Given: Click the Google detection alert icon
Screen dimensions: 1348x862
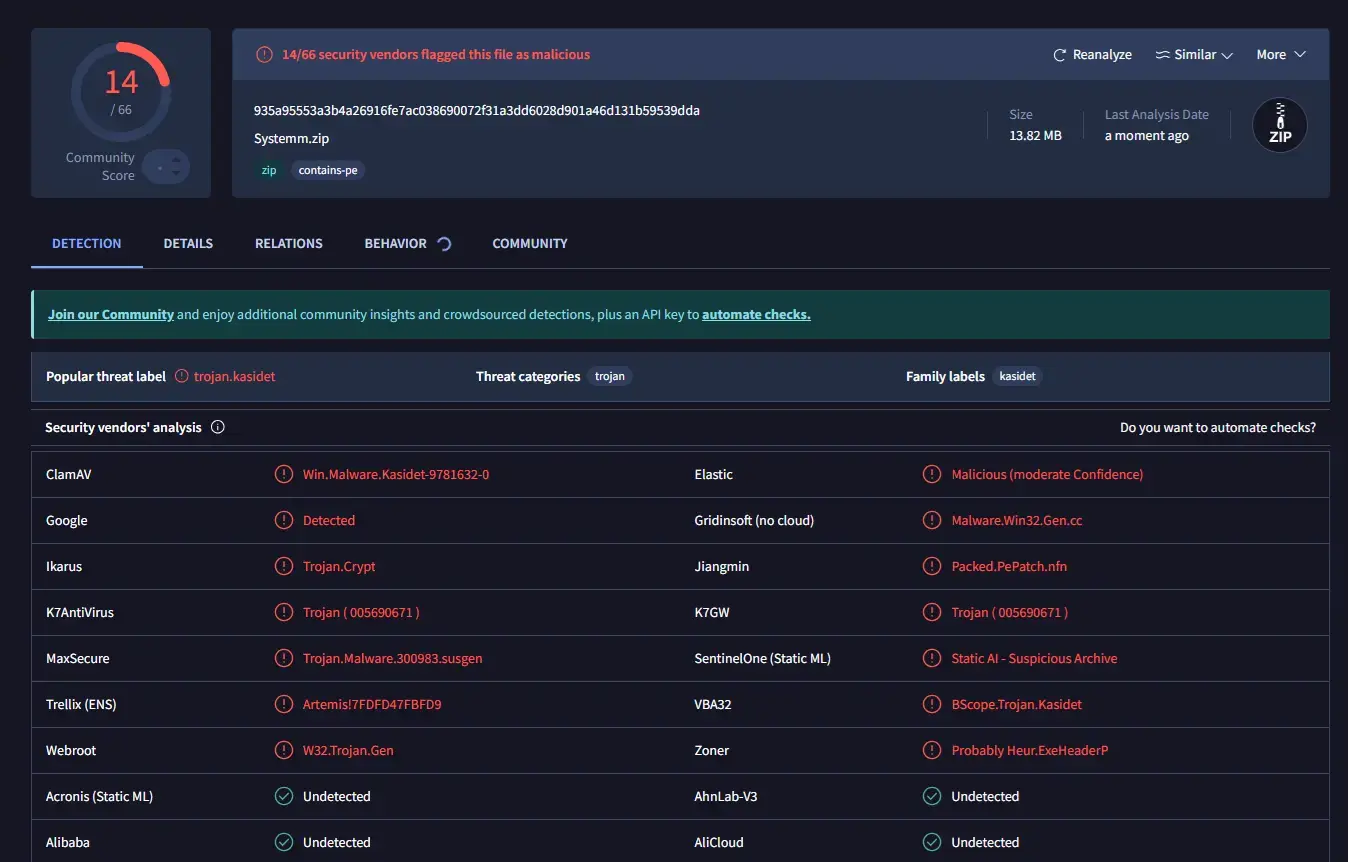Looking at the screenshot, I should [284, 520].
